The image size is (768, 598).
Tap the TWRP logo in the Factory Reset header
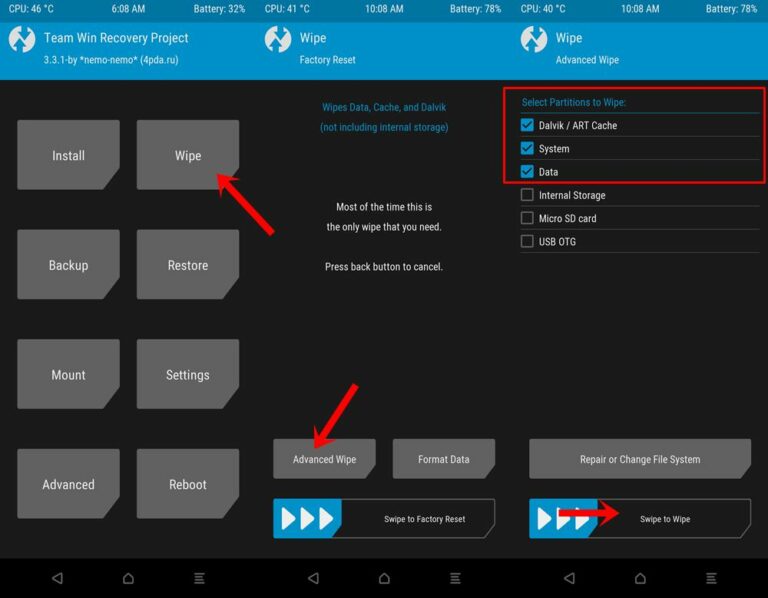pos(278,39)
